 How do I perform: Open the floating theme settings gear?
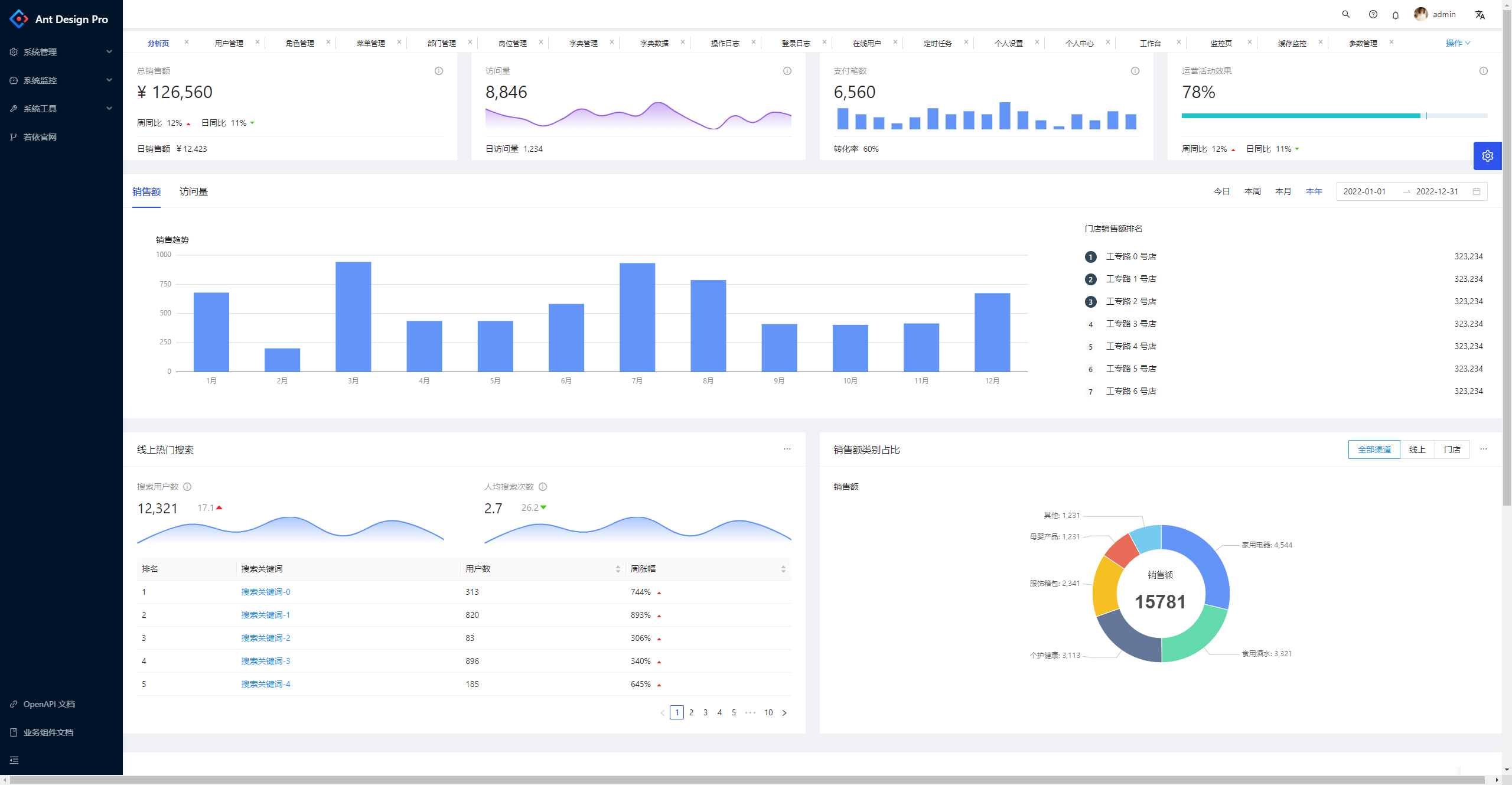[x=1488, y=155]
